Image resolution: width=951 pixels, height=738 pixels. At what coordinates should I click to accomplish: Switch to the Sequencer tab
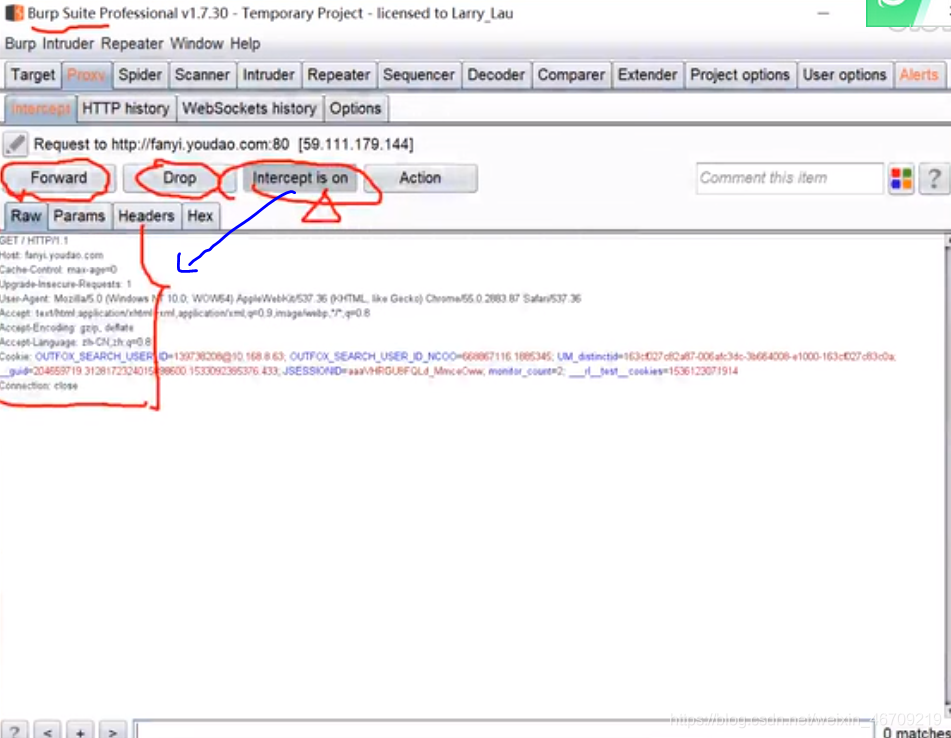click(x=418, y=75)
